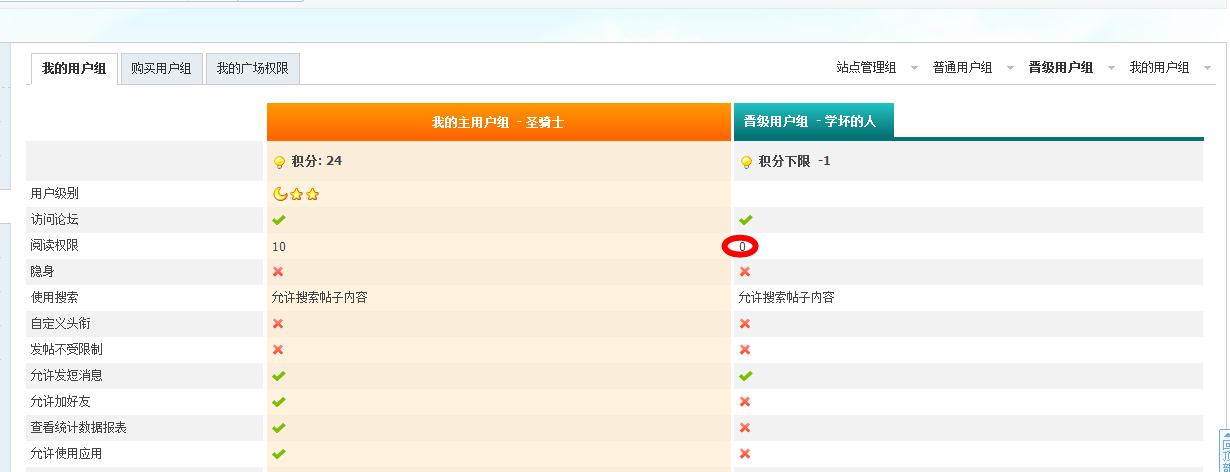This screenshot has height=472, width=1230.
Task: Click 阅读权限 value 10 in 圣骑士 column
Action: 278,247
